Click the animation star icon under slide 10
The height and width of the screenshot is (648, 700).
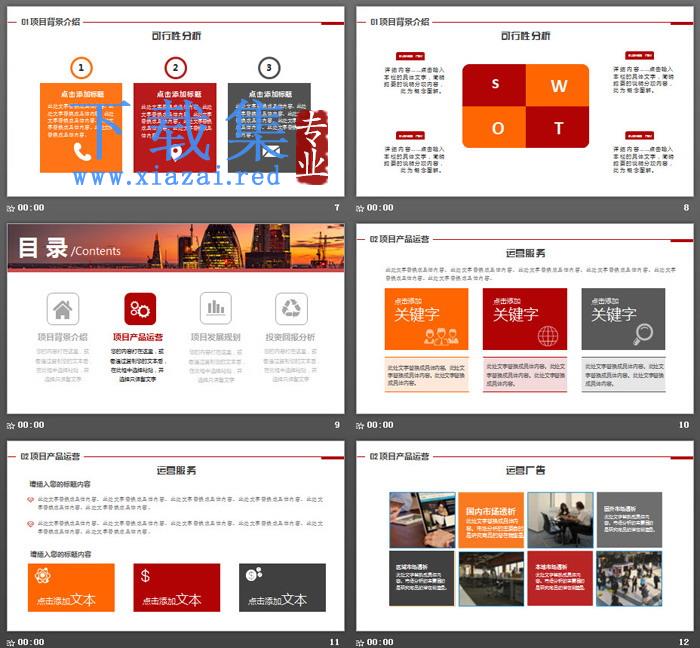point(360,426)
